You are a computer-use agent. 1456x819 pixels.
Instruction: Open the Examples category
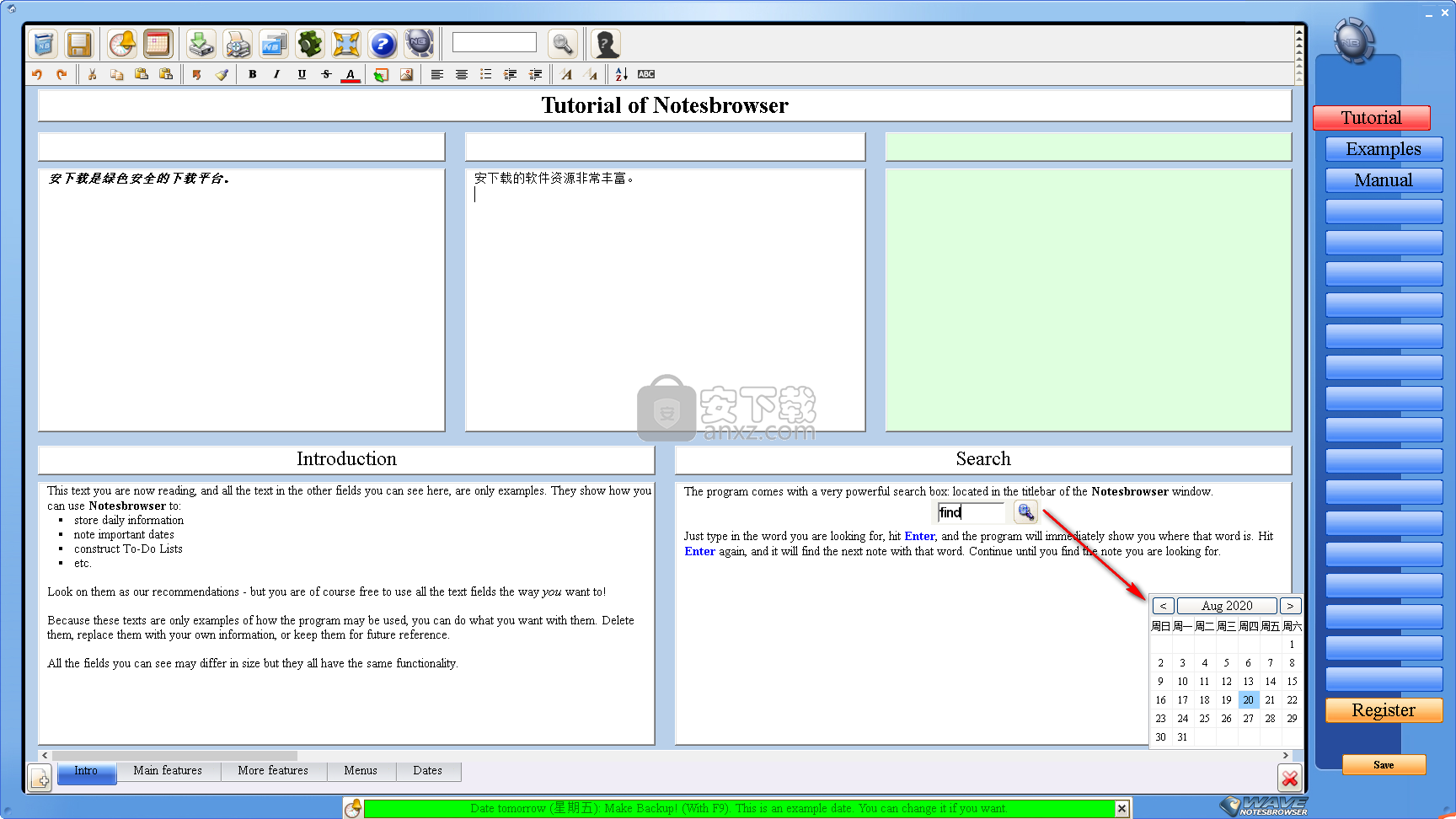point(1384,149)
